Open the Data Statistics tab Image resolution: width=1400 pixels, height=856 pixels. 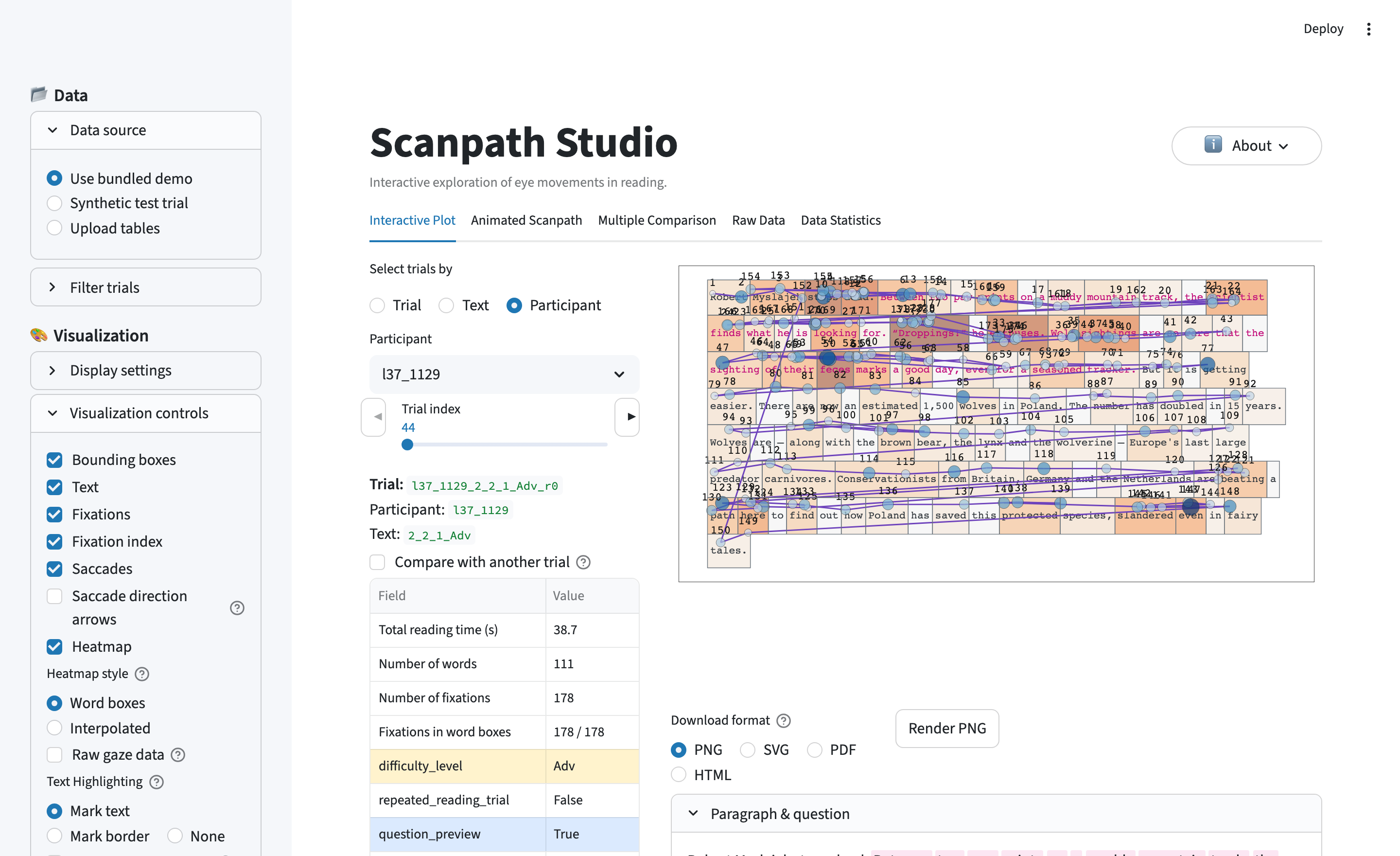coord(840,220)
